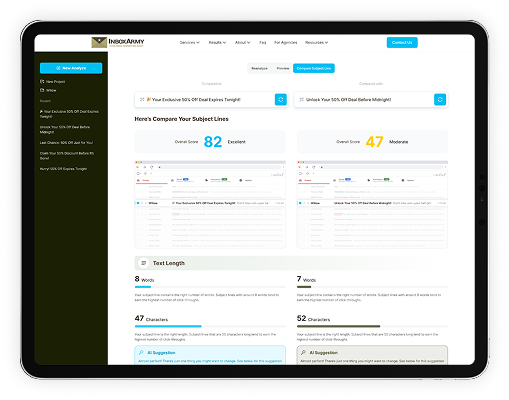
Task: Click the New Analyze button
Action: 71,68
